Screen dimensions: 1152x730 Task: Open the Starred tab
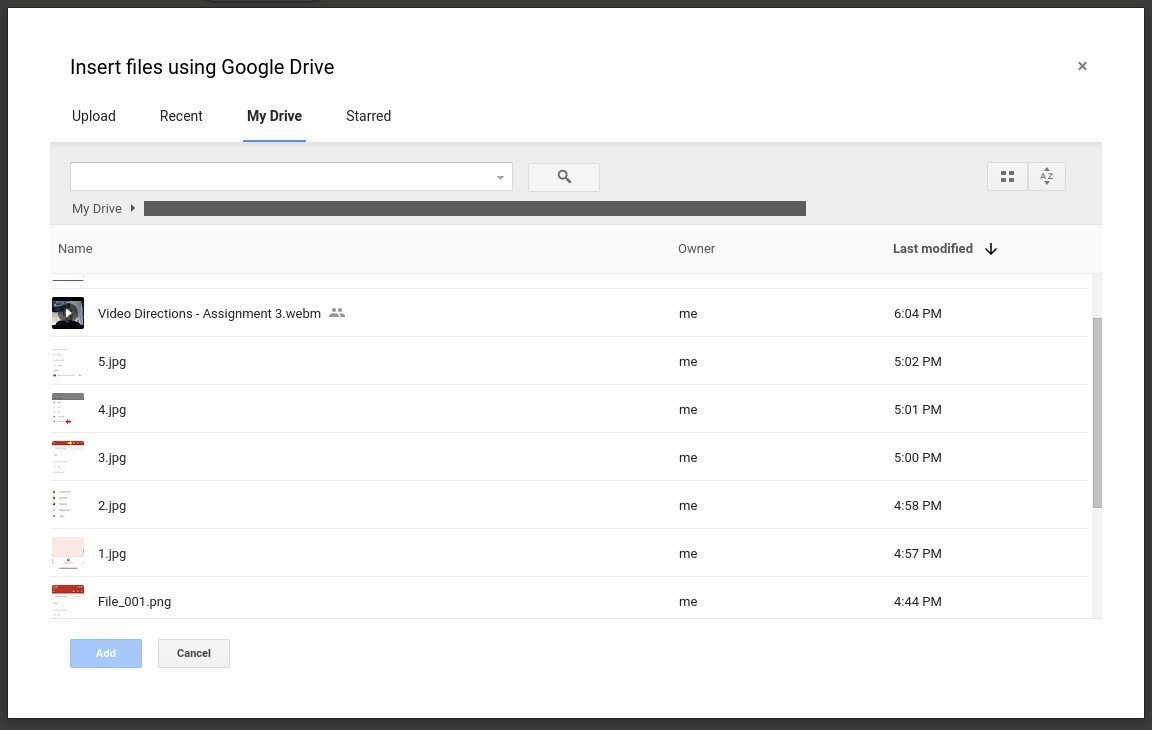point(368,116)
